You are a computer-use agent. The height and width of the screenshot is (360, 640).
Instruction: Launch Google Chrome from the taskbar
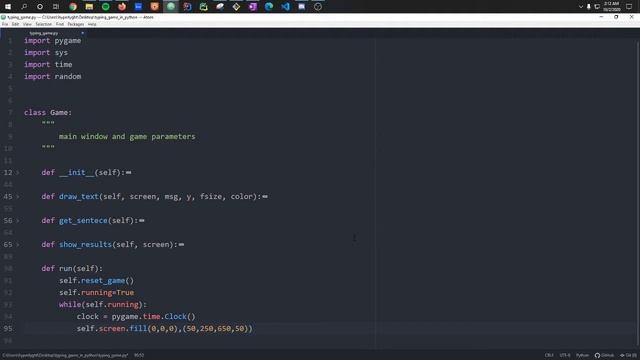(x=73, y=7)
